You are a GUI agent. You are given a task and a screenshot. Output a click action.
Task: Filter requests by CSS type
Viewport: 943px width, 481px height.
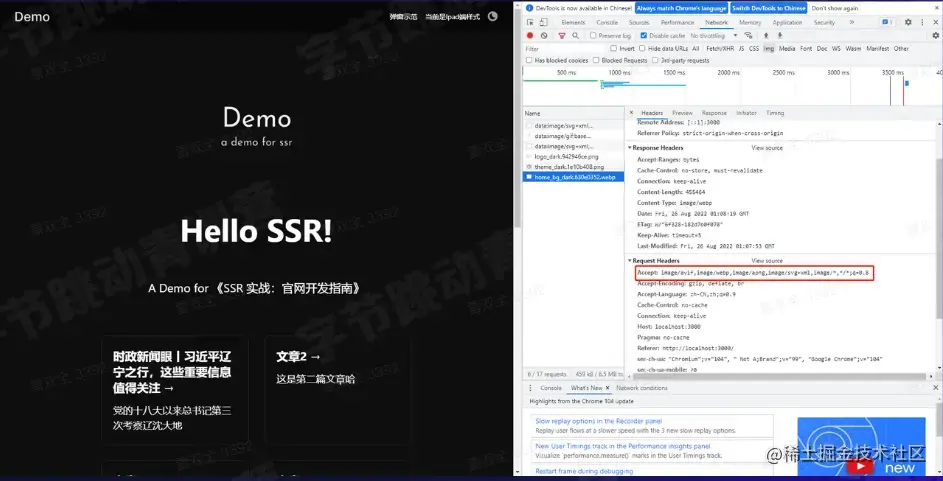[754, 48]
